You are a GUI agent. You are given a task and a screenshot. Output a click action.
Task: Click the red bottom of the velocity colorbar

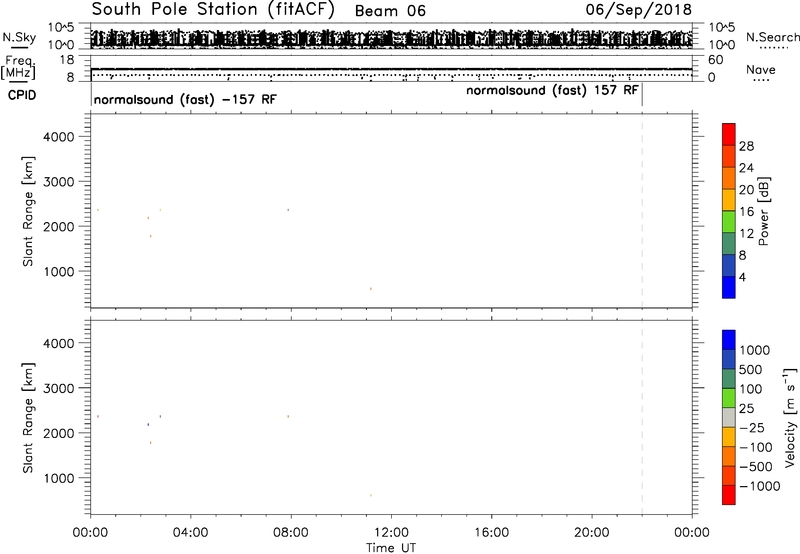(729, 495)
